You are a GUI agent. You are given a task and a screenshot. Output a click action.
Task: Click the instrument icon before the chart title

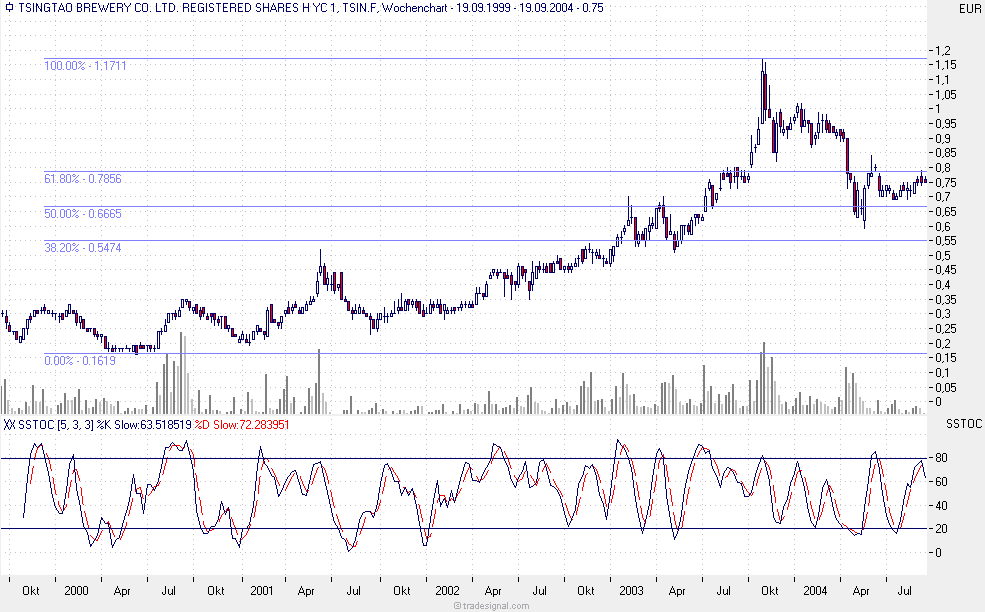9,7
